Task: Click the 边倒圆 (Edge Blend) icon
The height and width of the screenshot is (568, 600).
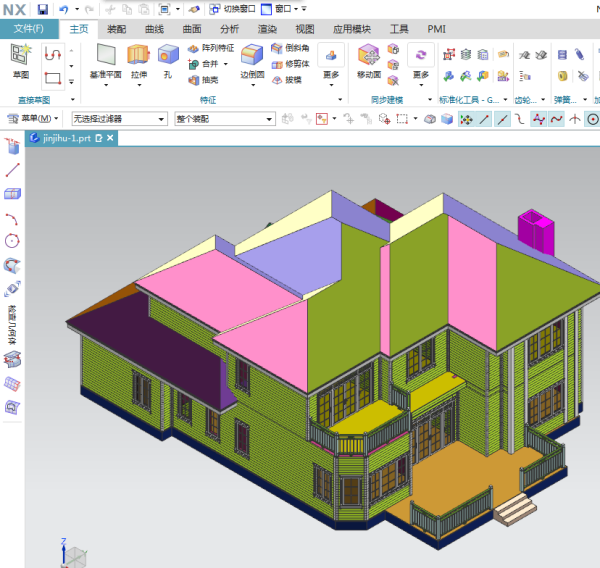Action: click(x=252, y=57)
